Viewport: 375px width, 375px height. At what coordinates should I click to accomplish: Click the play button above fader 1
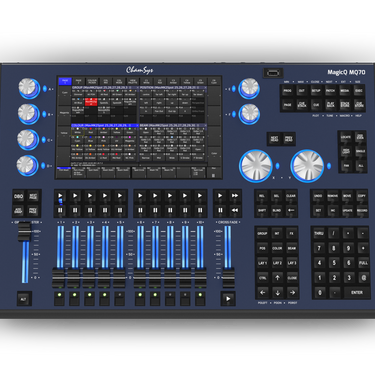60,196
